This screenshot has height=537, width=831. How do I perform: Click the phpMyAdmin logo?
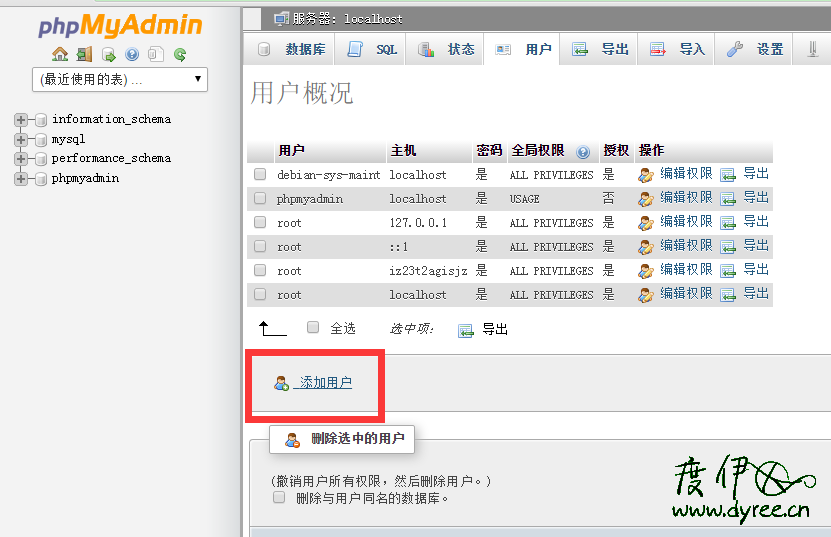[x=120, y=26]
